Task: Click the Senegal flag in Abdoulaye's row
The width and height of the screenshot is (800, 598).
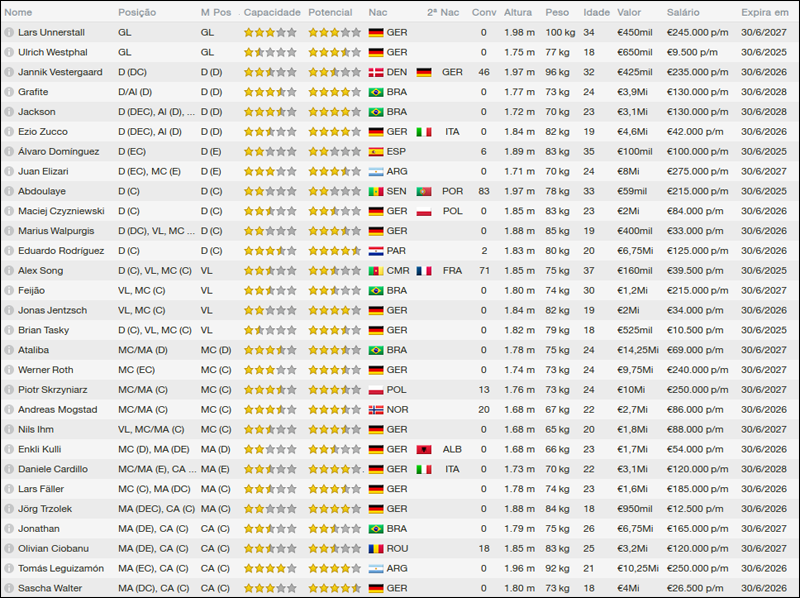Action: [376, 191]
